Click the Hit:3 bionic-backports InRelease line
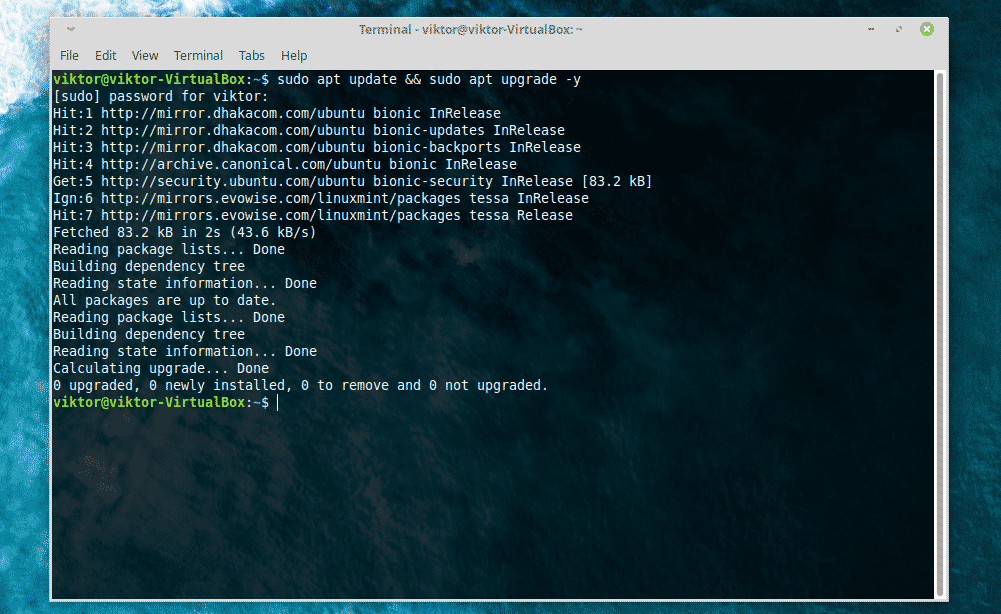Image resolution: width=1001 pixels, height=614 pixels. [317, 147]
